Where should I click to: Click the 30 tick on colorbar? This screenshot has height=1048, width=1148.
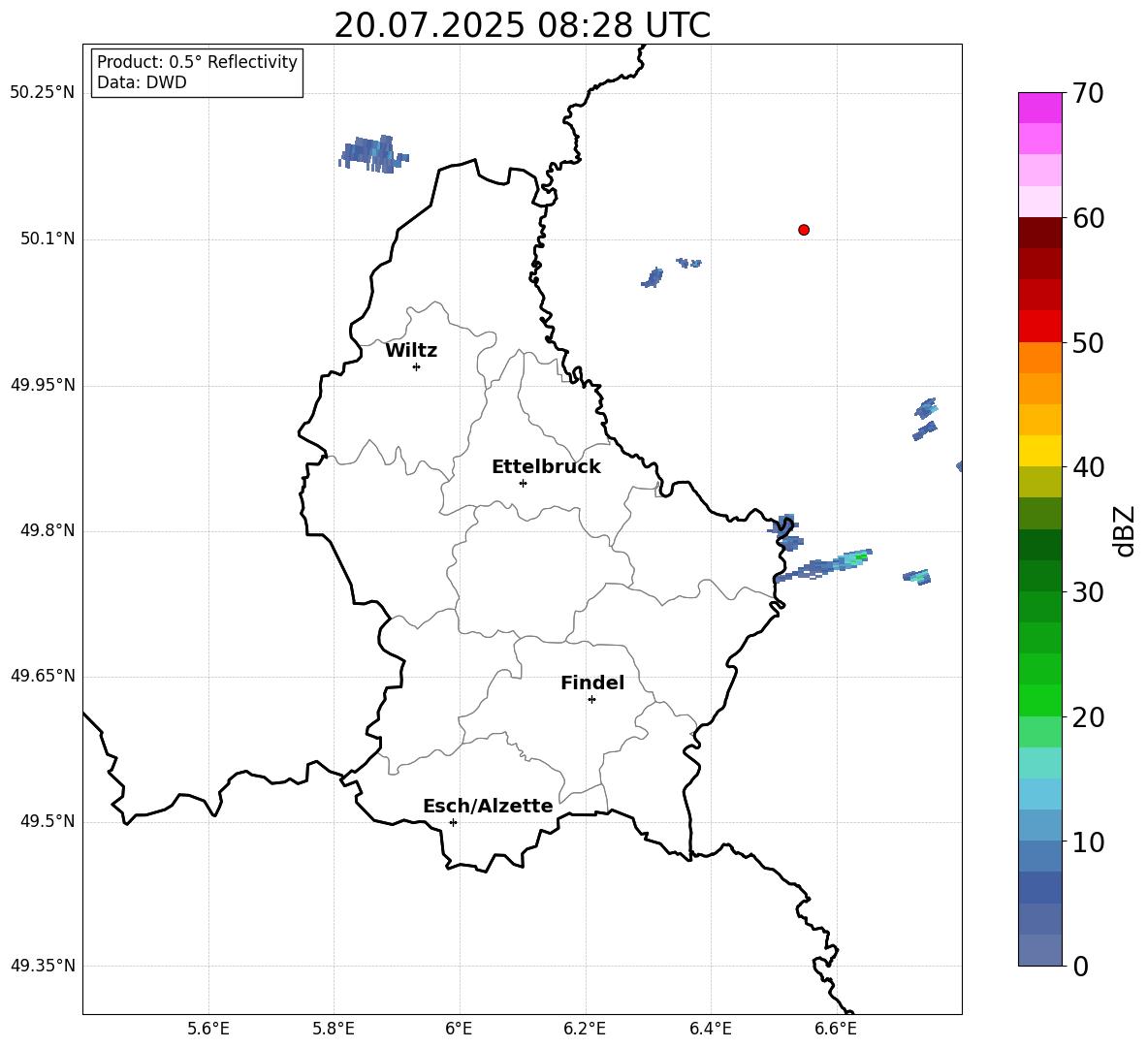pos(1088,592)
